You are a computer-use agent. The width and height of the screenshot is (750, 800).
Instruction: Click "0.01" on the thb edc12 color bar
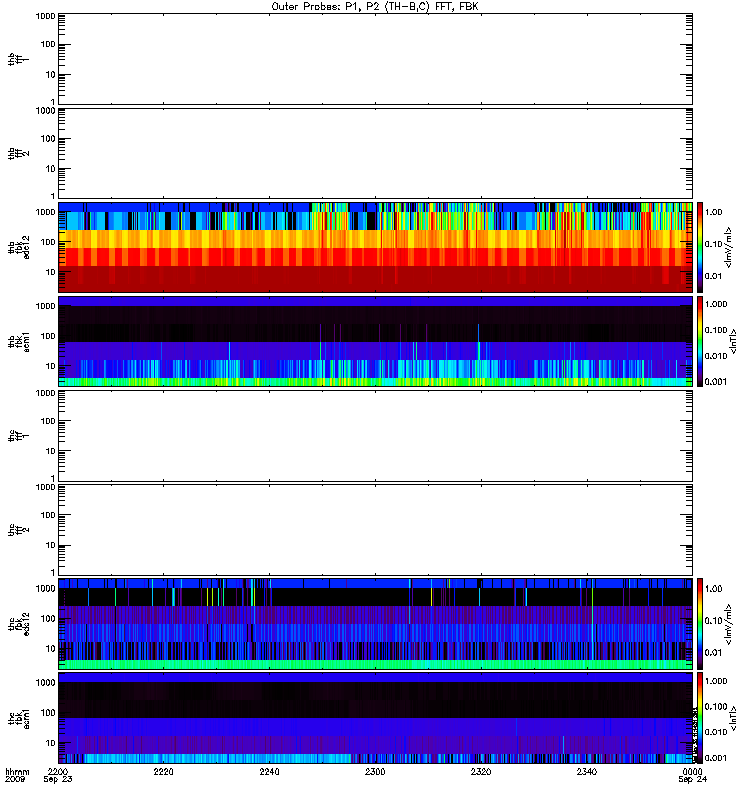pyautogui.click(x=714, y=276)
